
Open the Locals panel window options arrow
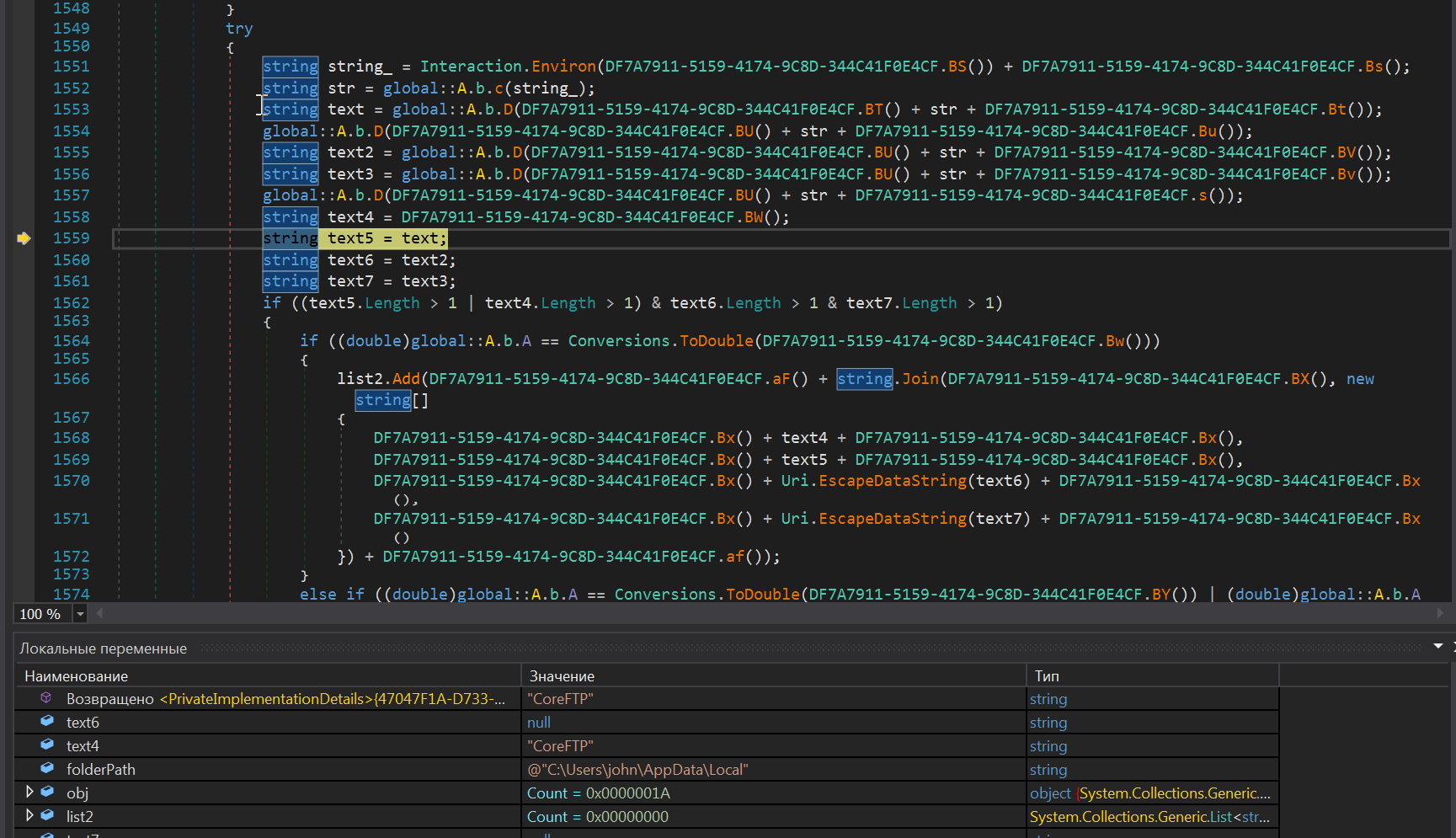[1437, 647]
